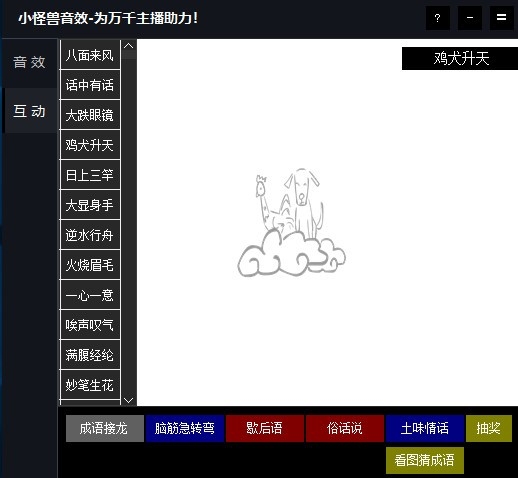Open the blue 脑筋急转弯 mode

185,428
